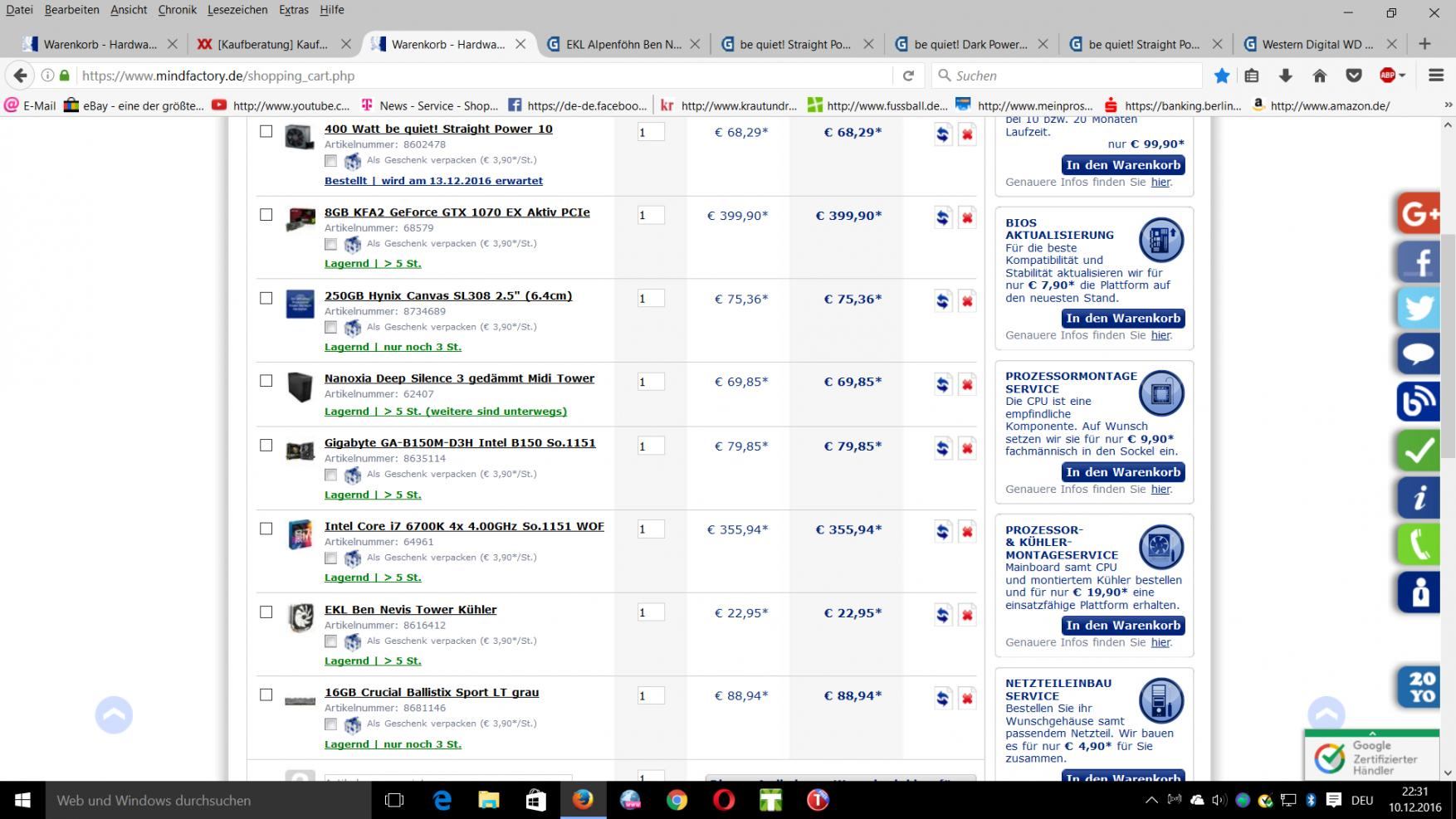
Task: Open the Windows Action Center notifications
Action: pyautogui.click(x=1333, y=801)
